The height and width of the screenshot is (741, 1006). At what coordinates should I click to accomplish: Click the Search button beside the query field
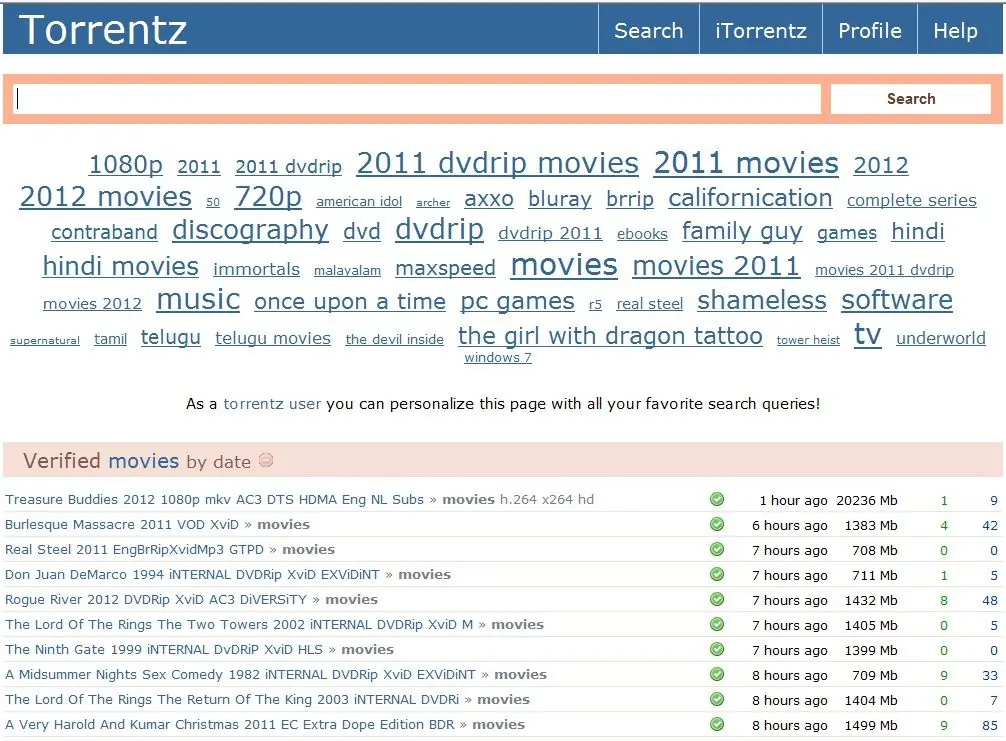coord(910,99)
